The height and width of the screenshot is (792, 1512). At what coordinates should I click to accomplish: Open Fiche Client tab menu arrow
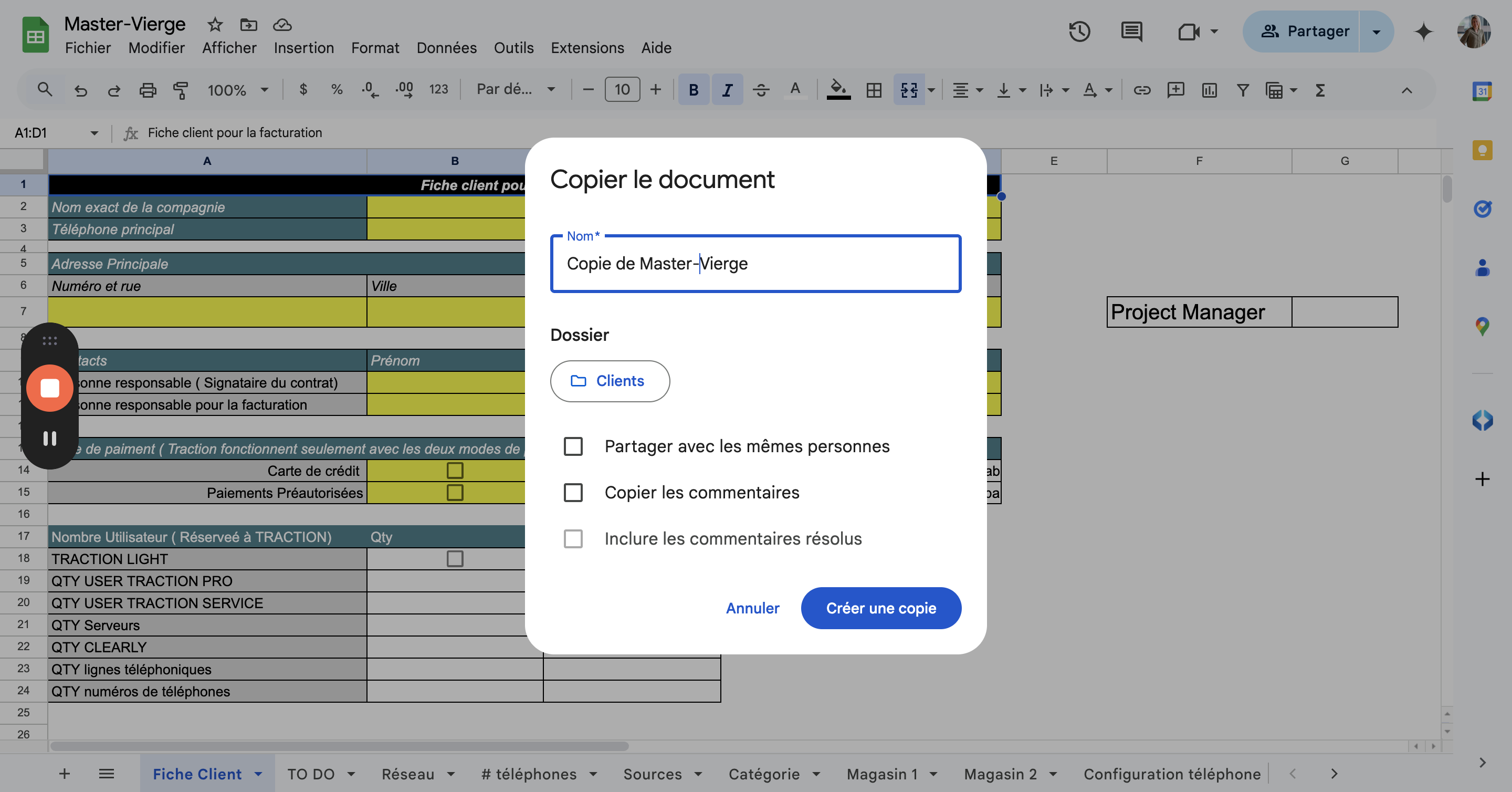click(x=258, y=774)
